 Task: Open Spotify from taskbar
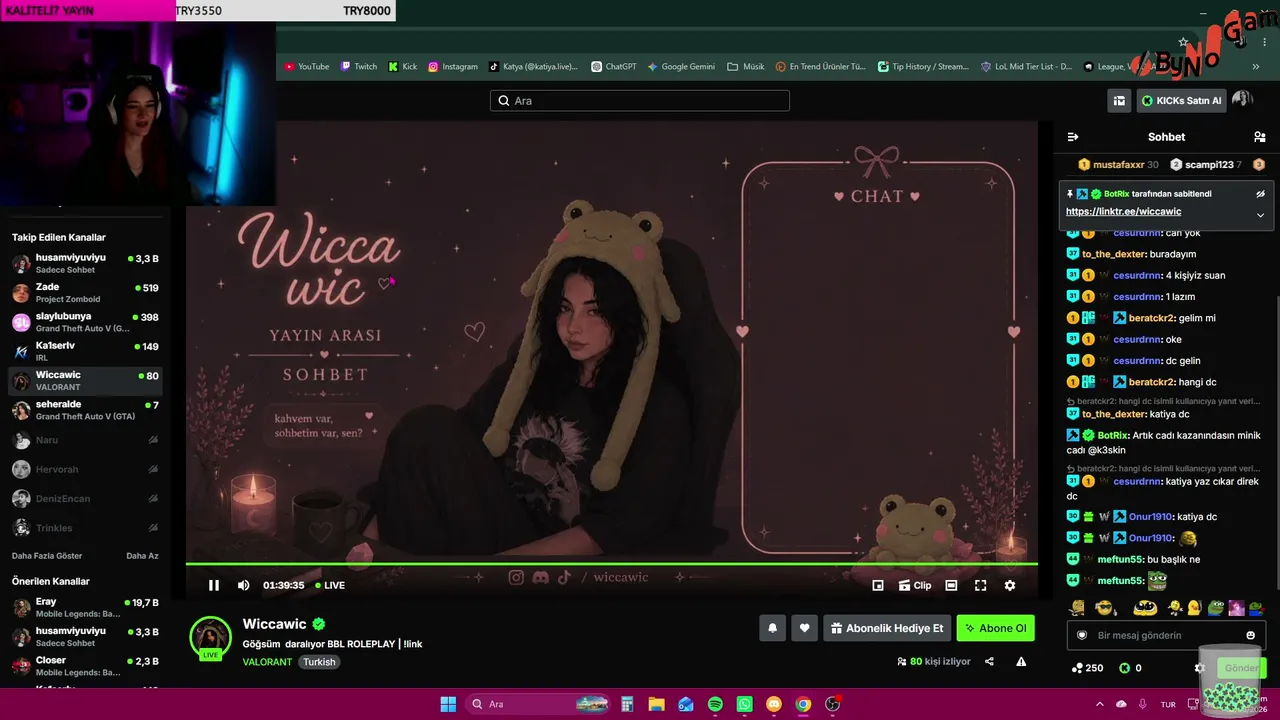(x=715, y=704)
